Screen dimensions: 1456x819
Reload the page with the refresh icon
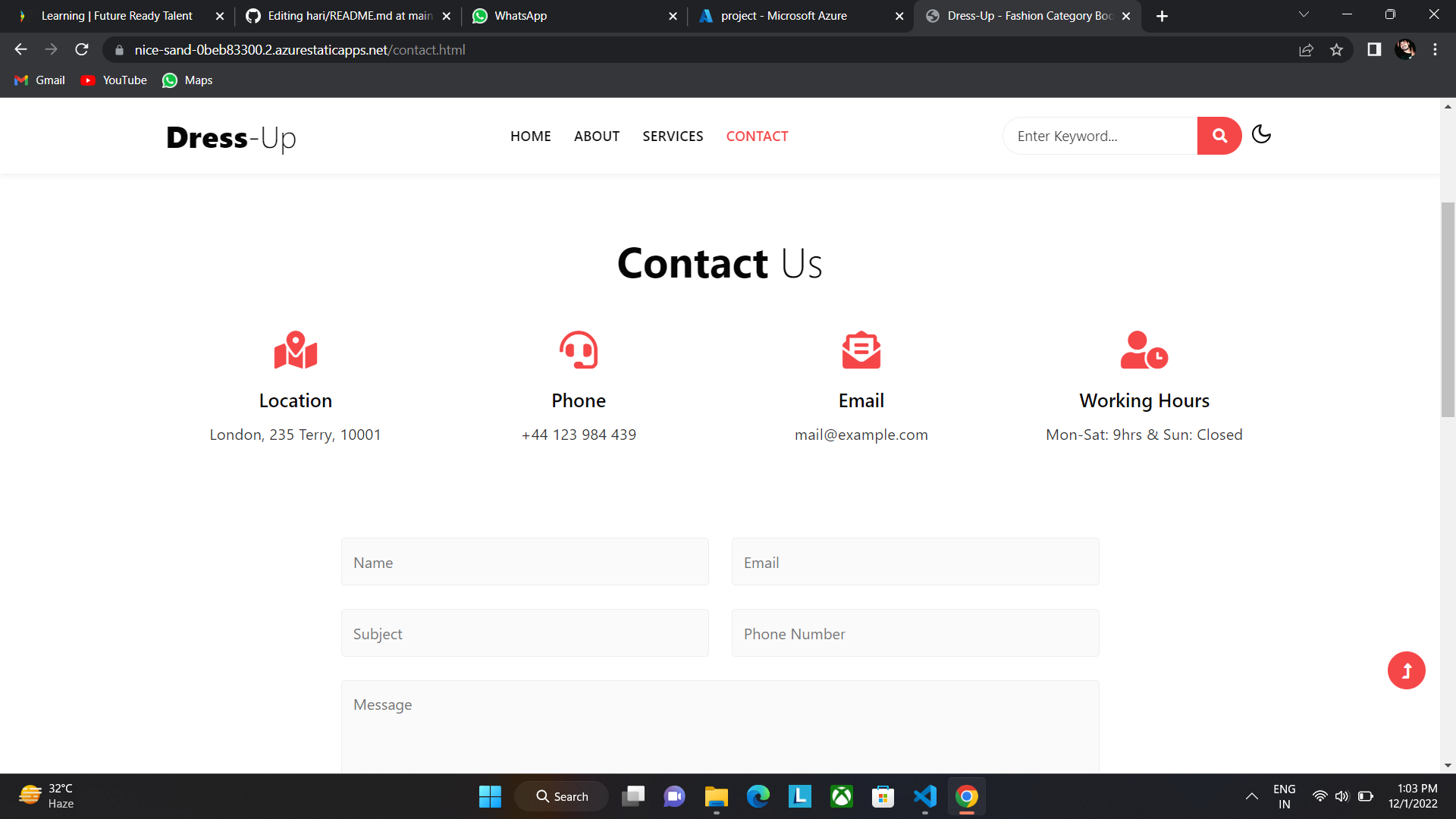pyautogui.click(x=81, y=49)
